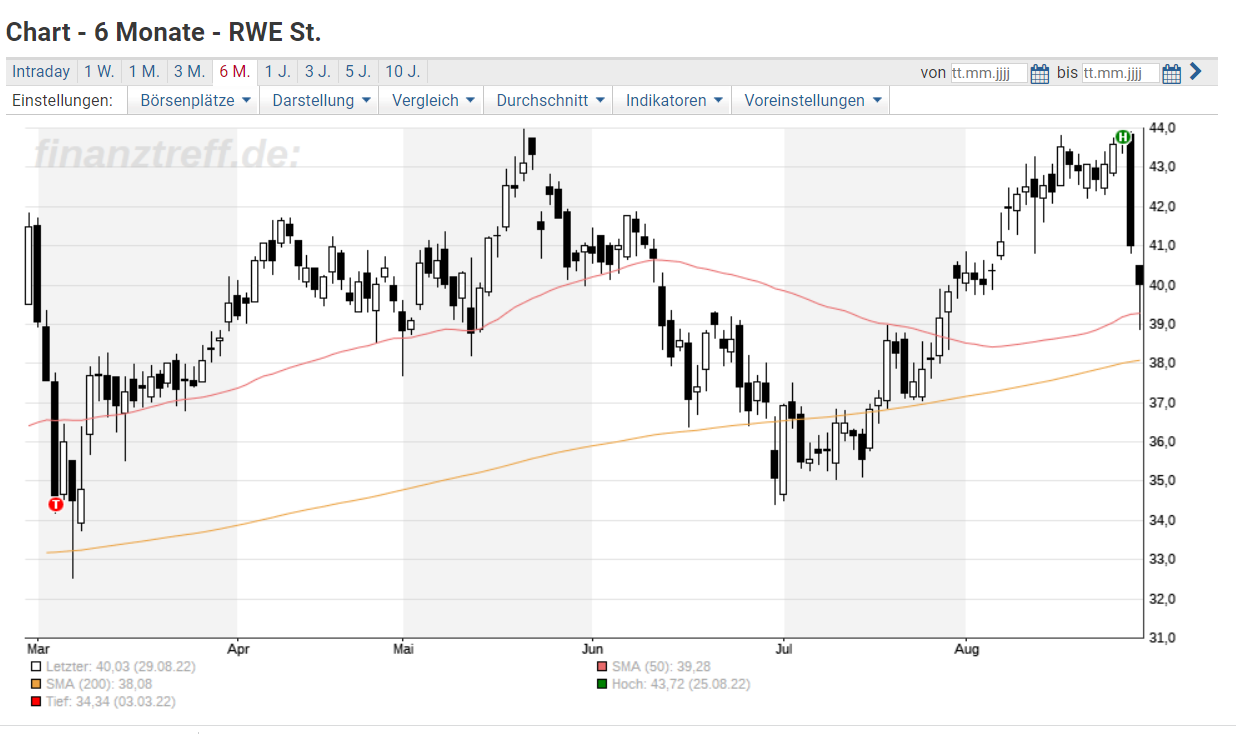Switch to the Intraday tab
This screenshot has width=1236, height=734.
[41, 72]
